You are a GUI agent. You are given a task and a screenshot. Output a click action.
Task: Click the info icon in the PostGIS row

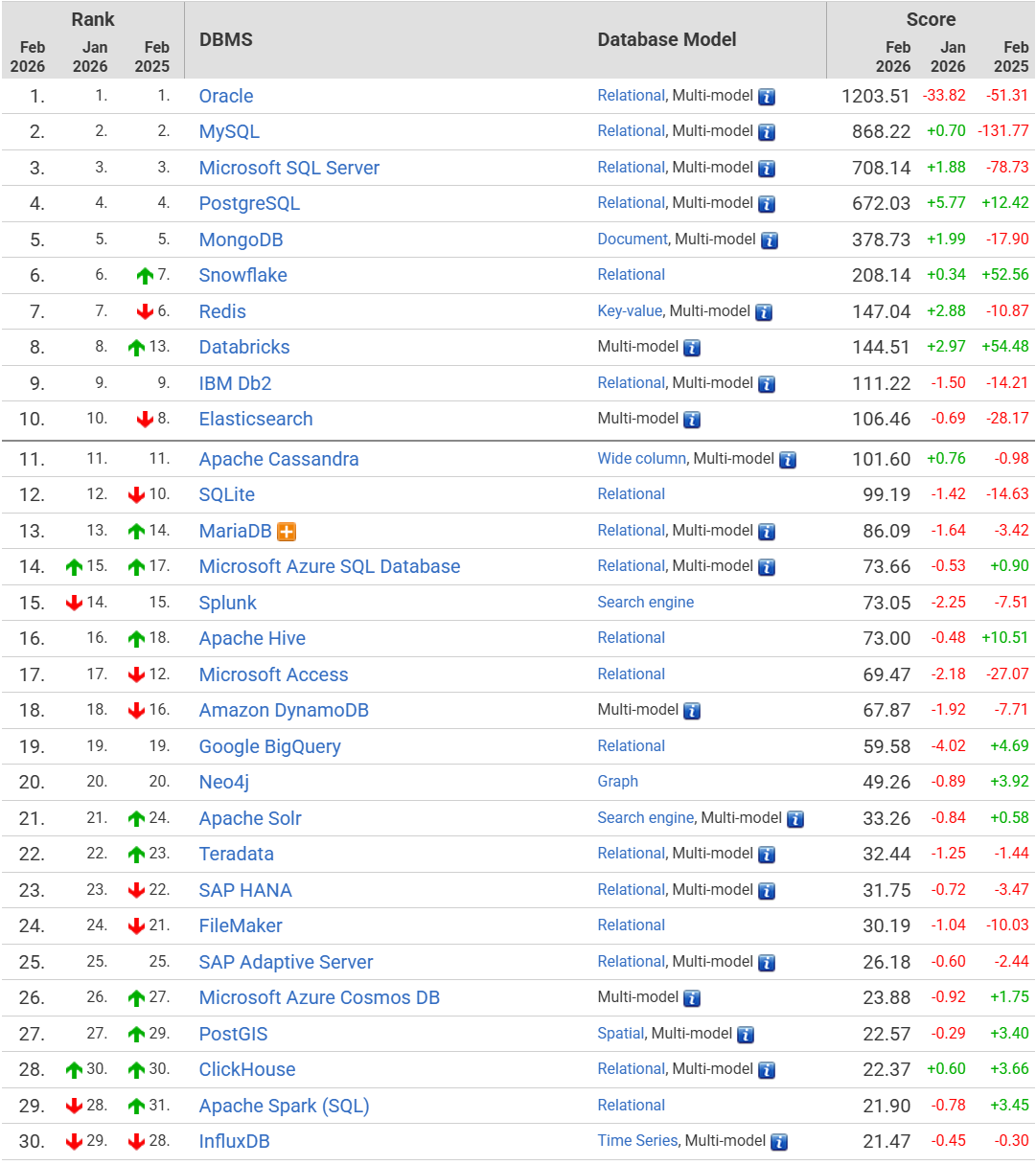746,1035
